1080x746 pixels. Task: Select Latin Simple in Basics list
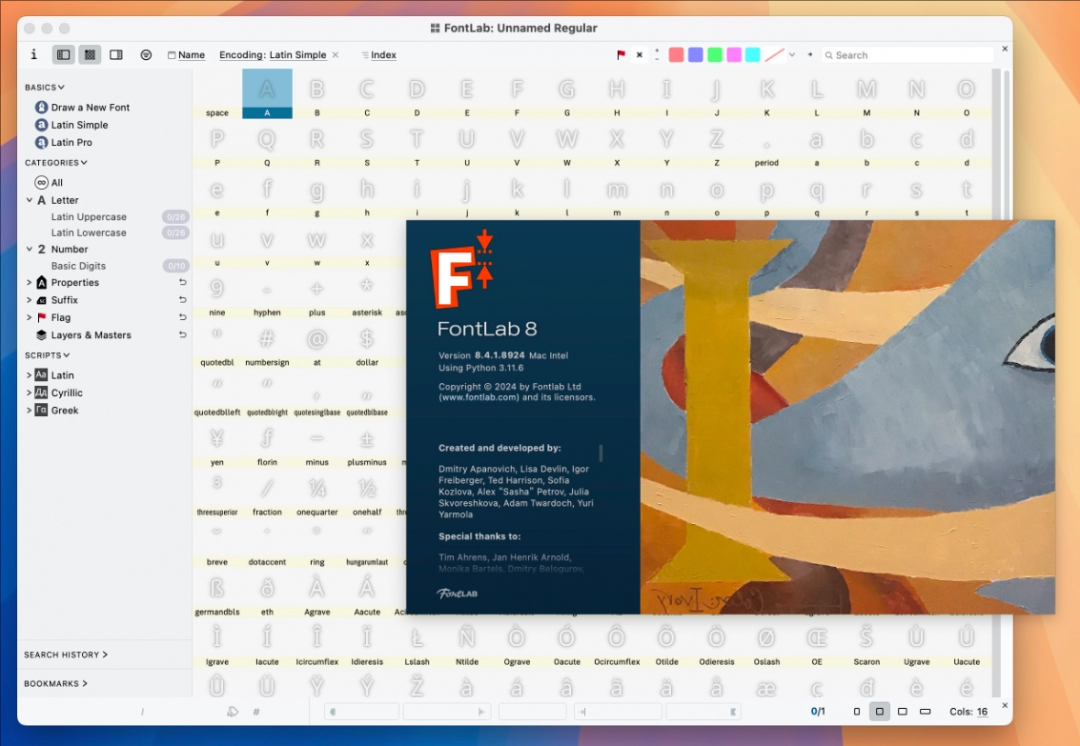click(x=79, y=125)
